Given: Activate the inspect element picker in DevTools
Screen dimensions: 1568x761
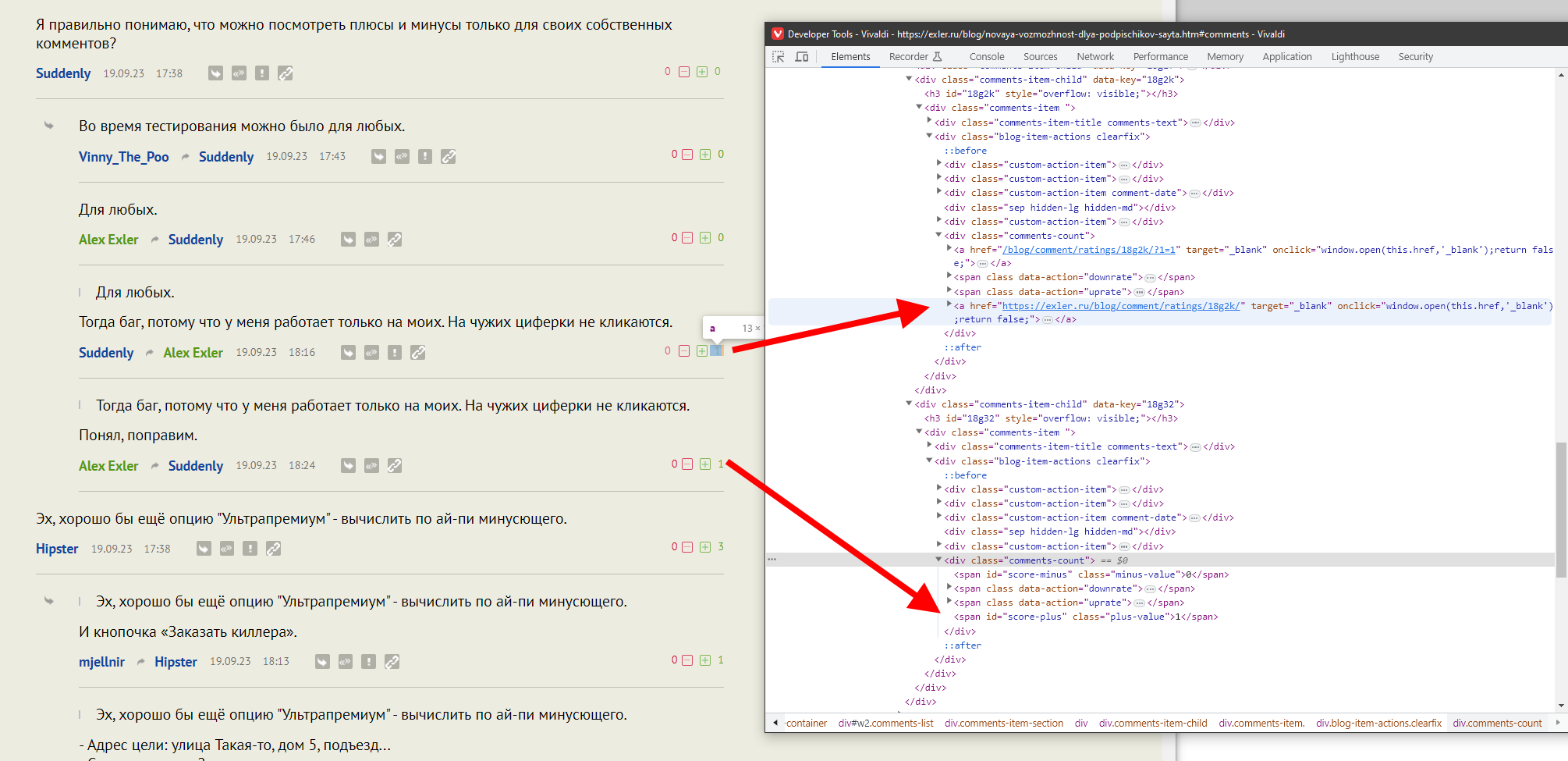Looking at the screenshot, I should coord(778,57).
